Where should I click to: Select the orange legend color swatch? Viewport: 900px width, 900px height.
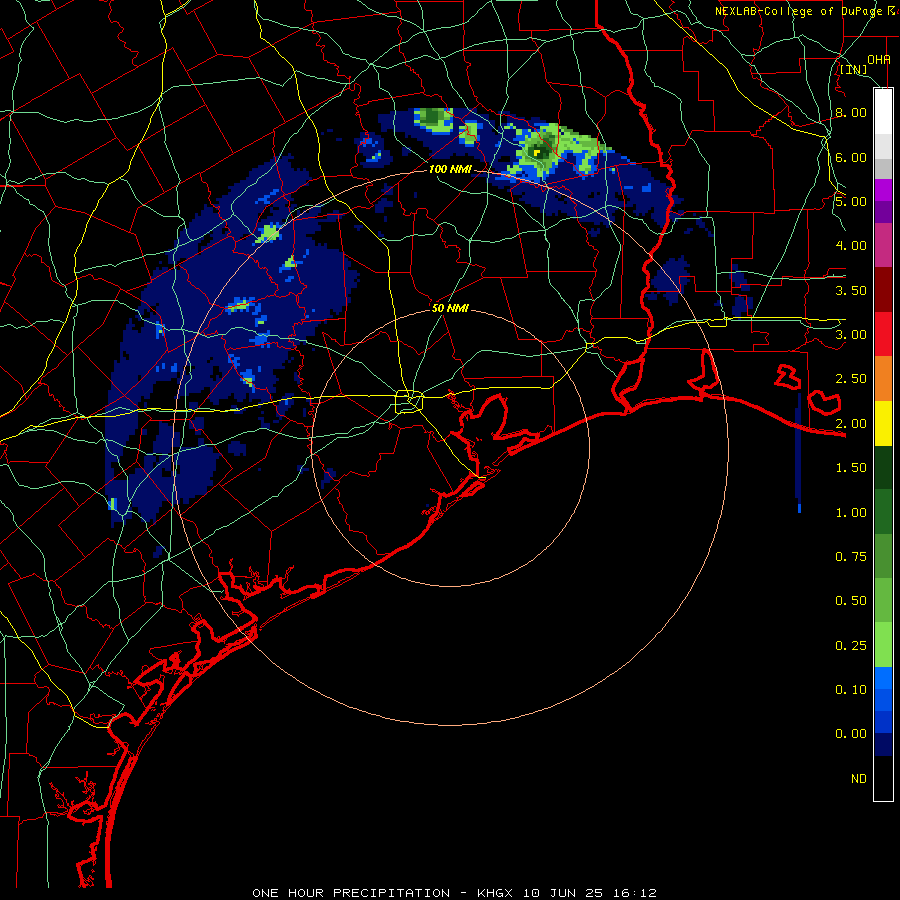tap(883, 378)
